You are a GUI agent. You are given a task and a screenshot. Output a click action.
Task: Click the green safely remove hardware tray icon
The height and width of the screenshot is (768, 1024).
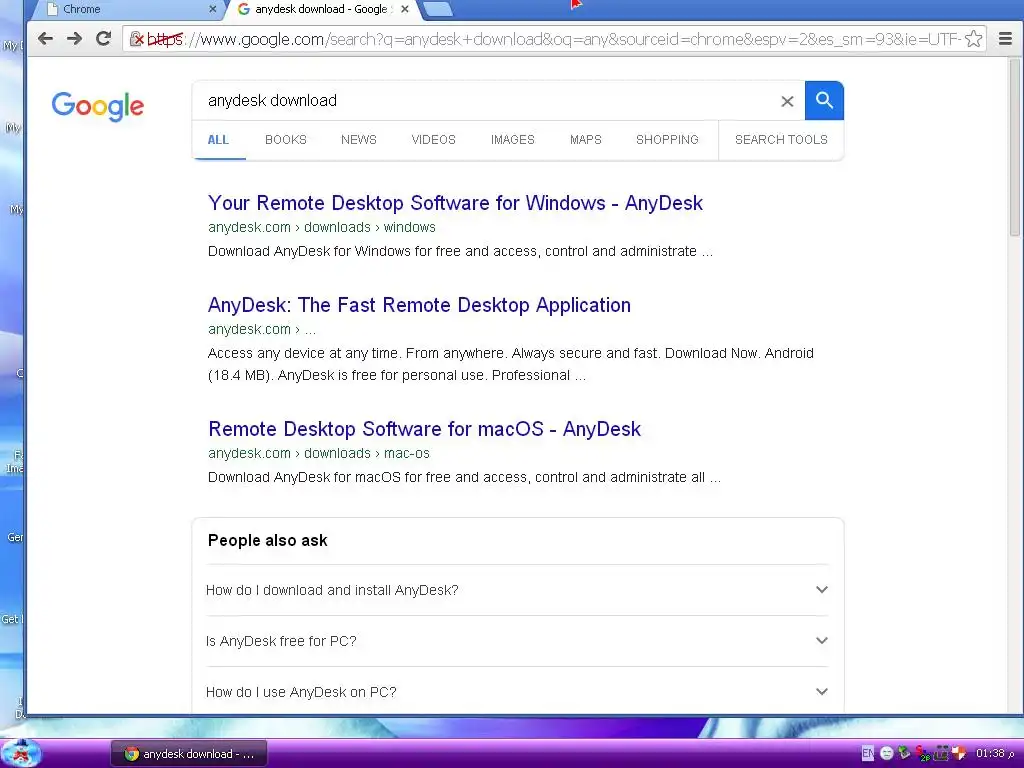click(904, 754)
